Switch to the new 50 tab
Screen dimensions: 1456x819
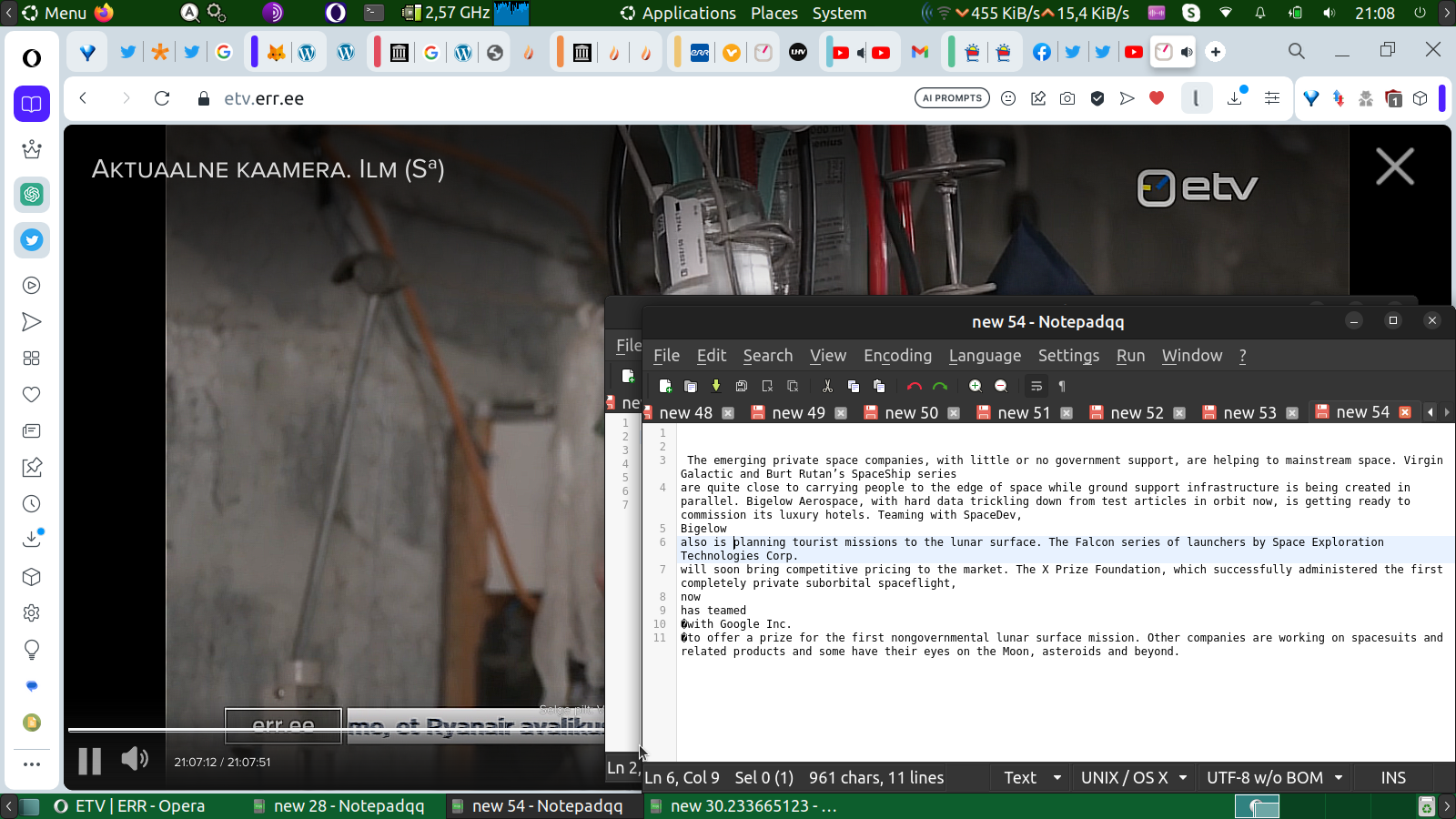click(911, 413)
